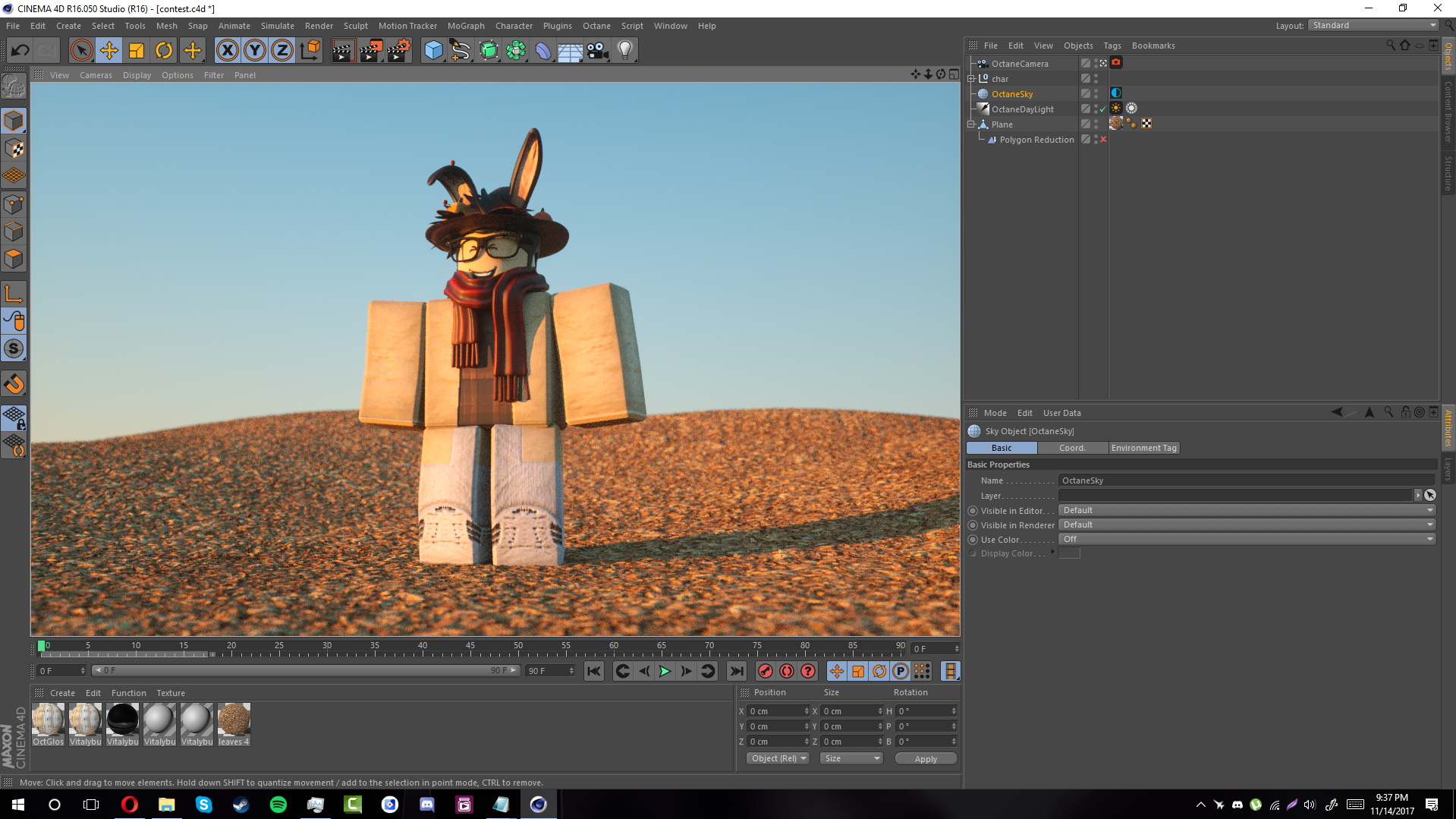Open the deformer tool group
Viewport: 1456px width, 819px height.
(x=543, y=51)
